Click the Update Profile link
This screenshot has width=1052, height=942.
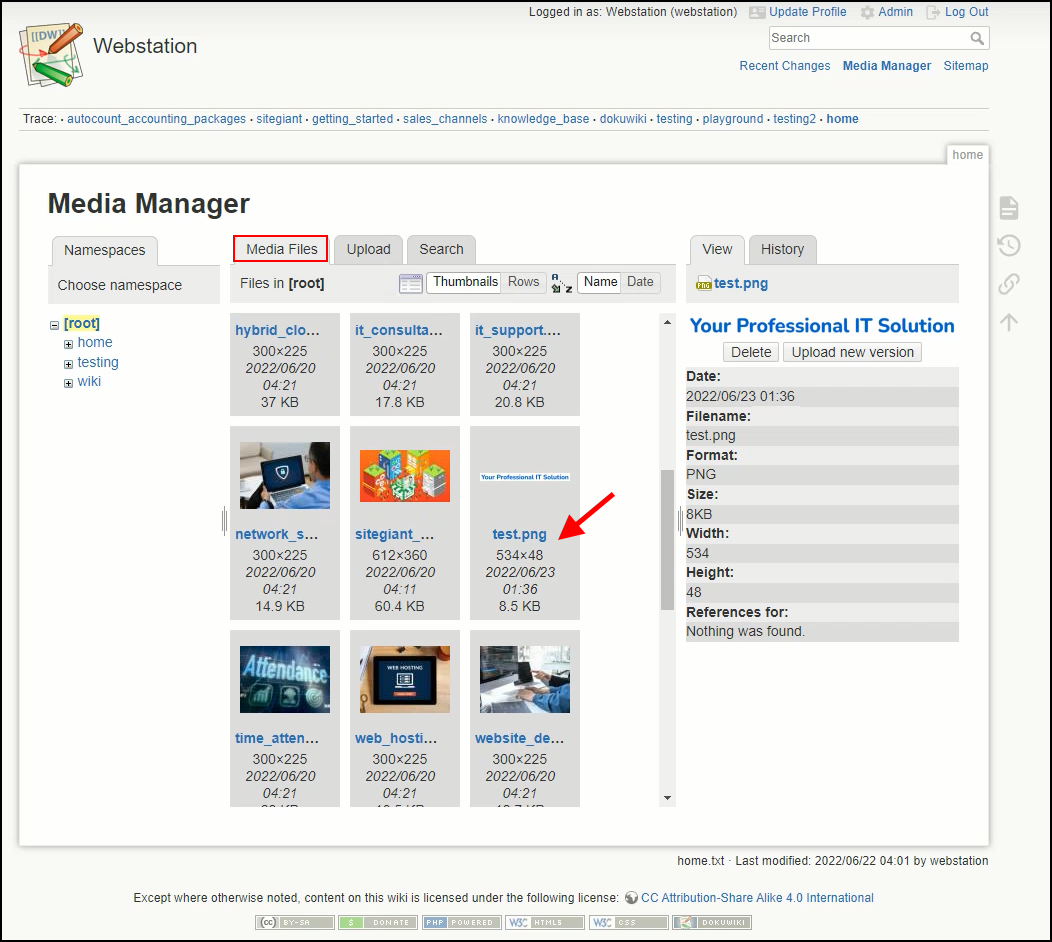click(x=808, y=12)
